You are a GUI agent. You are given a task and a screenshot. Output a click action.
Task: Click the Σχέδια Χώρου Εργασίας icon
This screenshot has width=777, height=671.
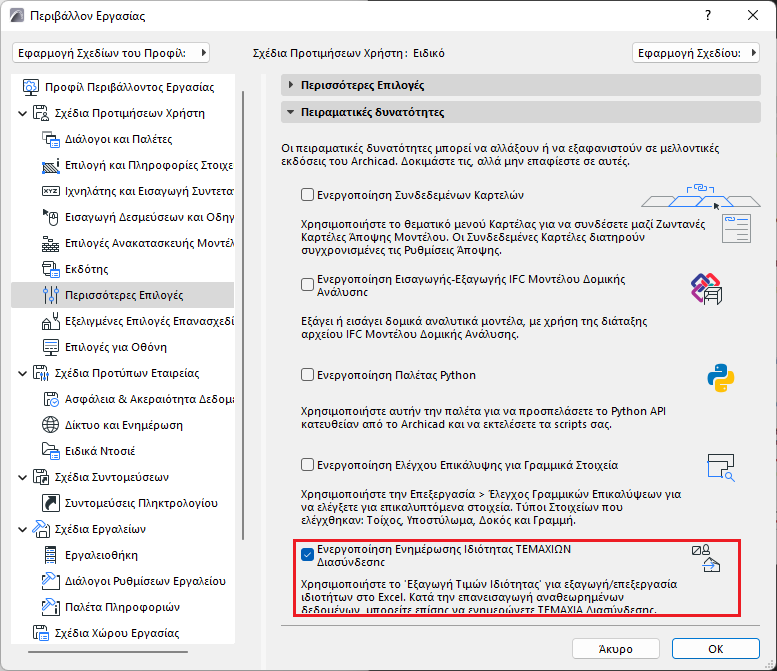pyautogui.click(x=41, y=633)
